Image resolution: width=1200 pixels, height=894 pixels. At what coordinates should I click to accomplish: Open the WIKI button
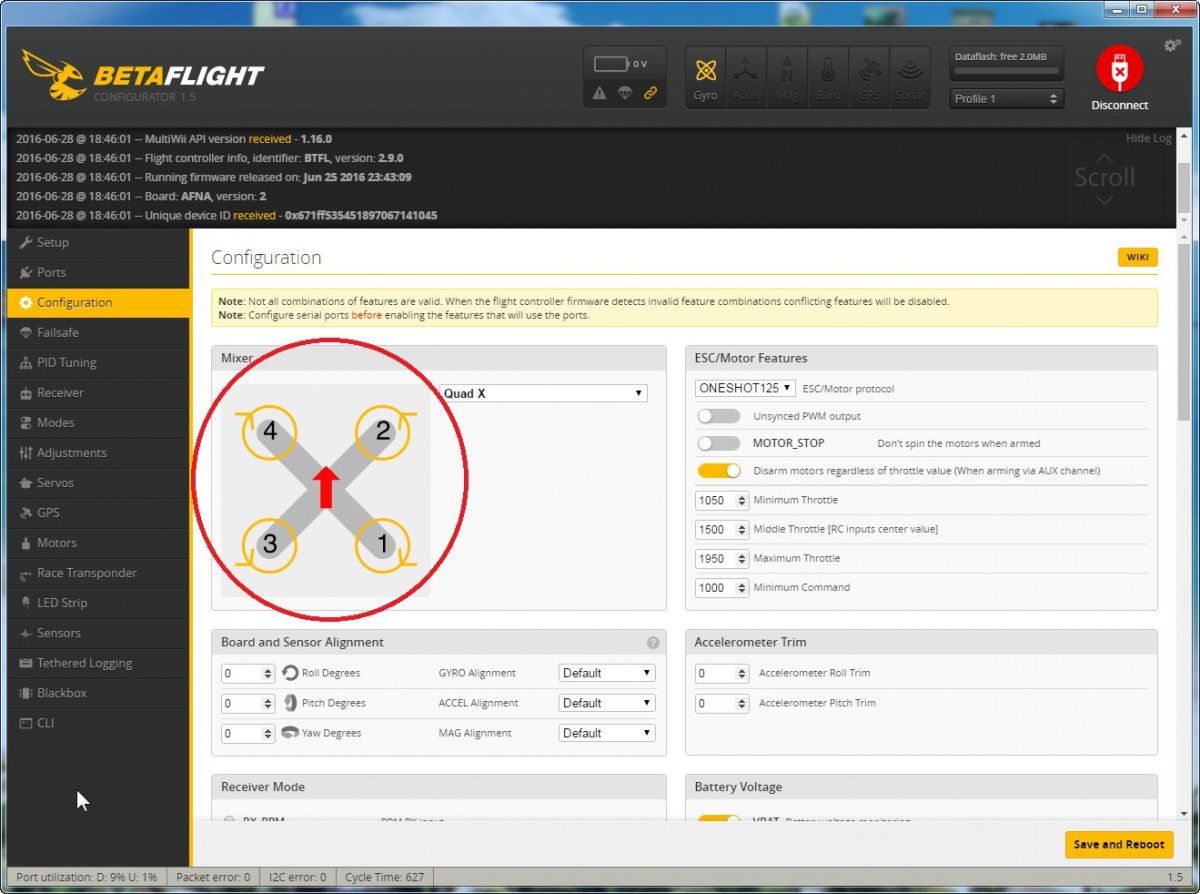1138,257
